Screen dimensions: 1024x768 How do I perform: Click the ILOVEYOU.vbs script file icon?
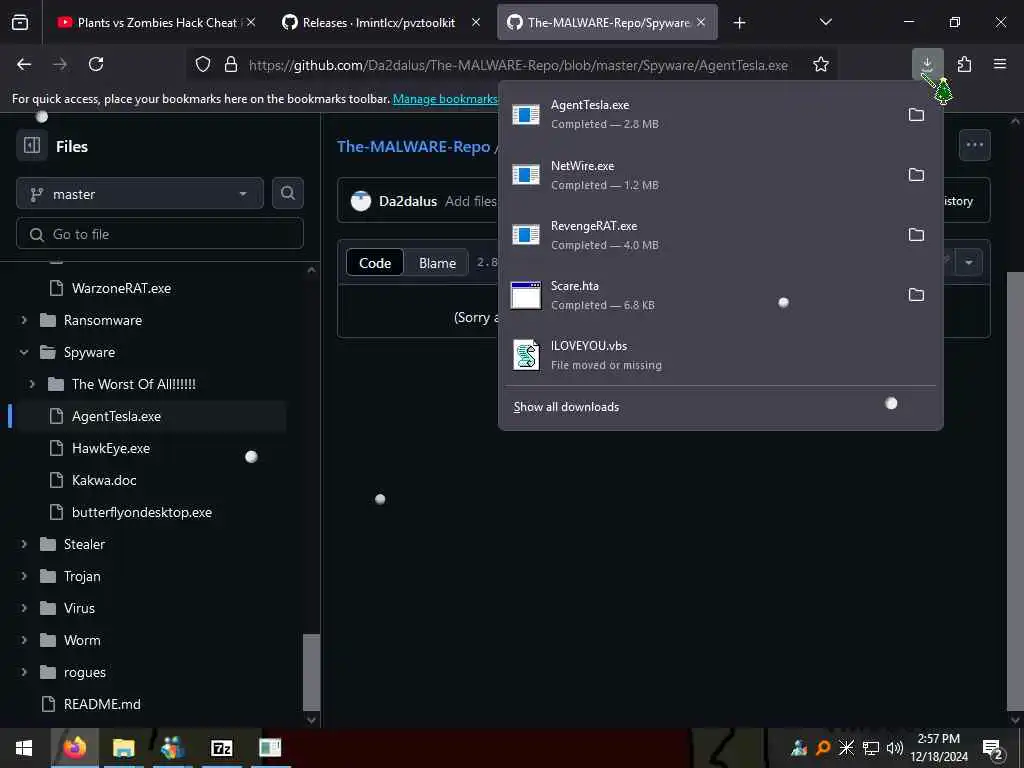coord(526,355)
